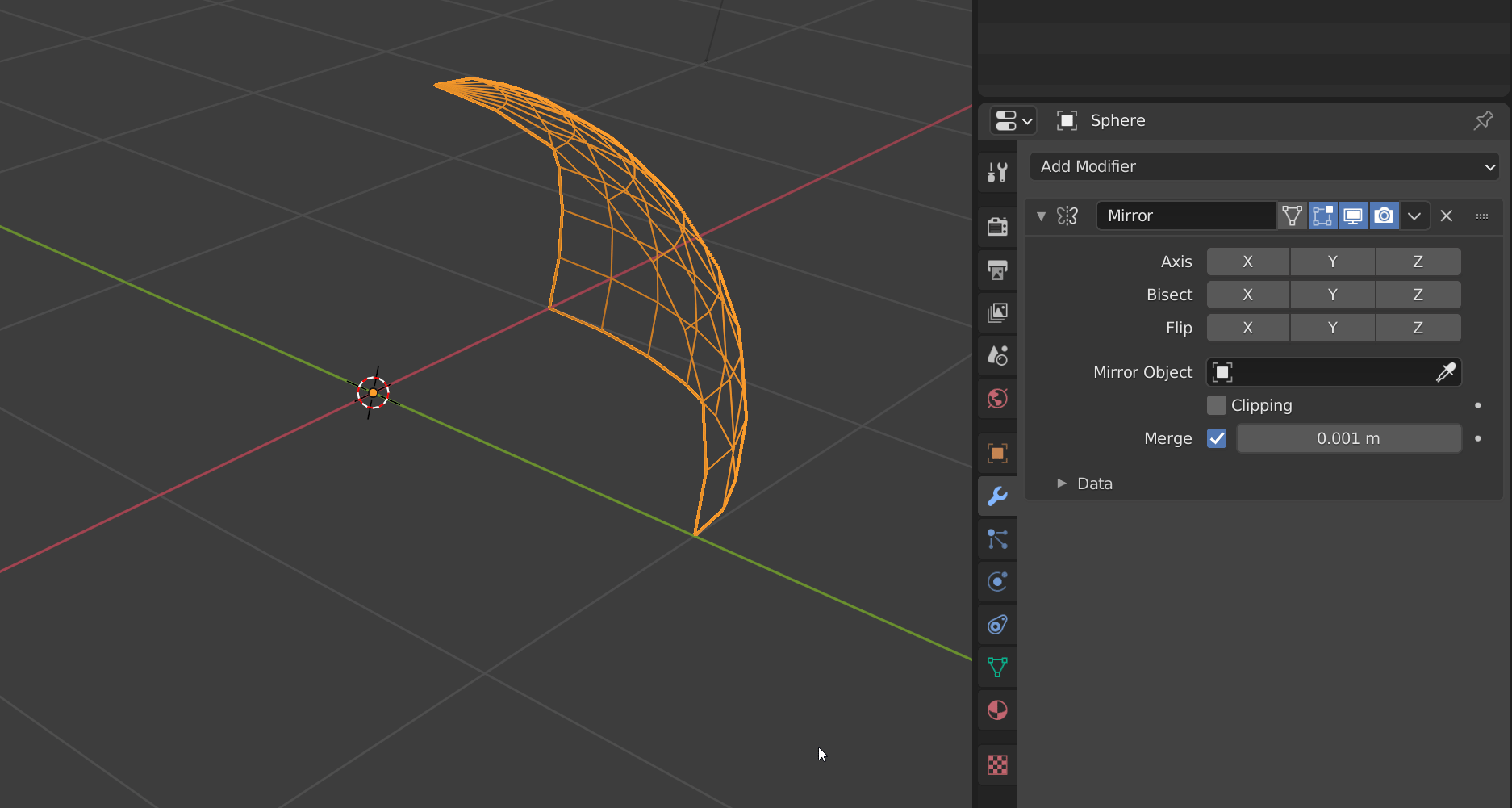
Task: Edit the Merge distance value field
Action: [1347, 438]
